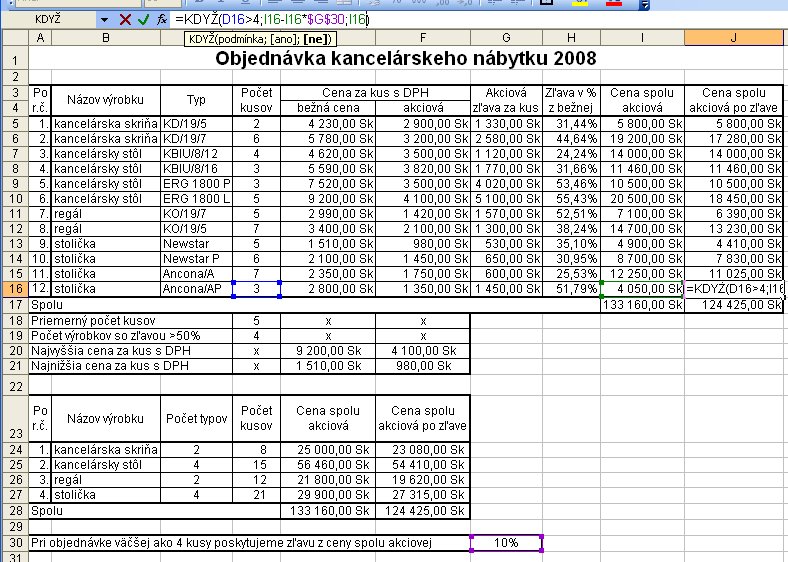Click 'Počet výrobkov so zľavou >50%' label

(116, 336)
